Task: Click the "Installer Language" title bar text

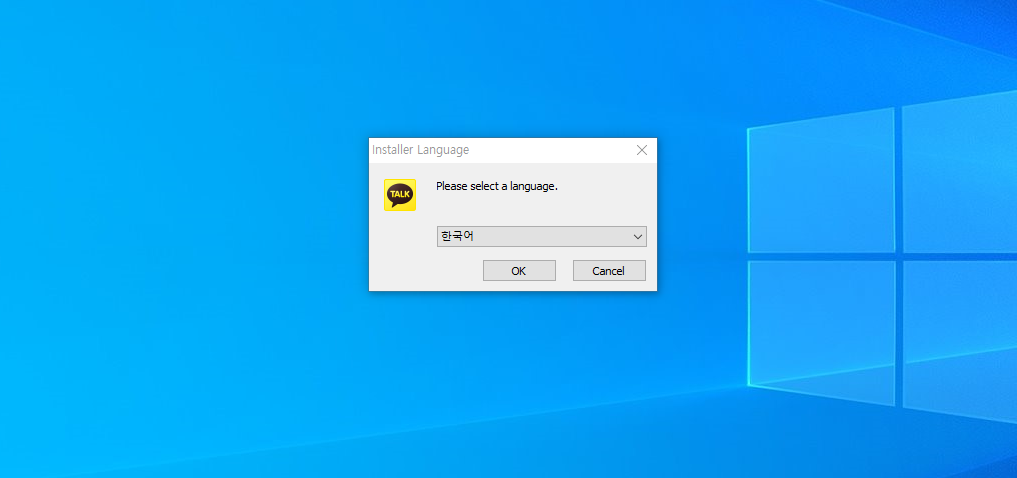Action: [x=420, y=150]
